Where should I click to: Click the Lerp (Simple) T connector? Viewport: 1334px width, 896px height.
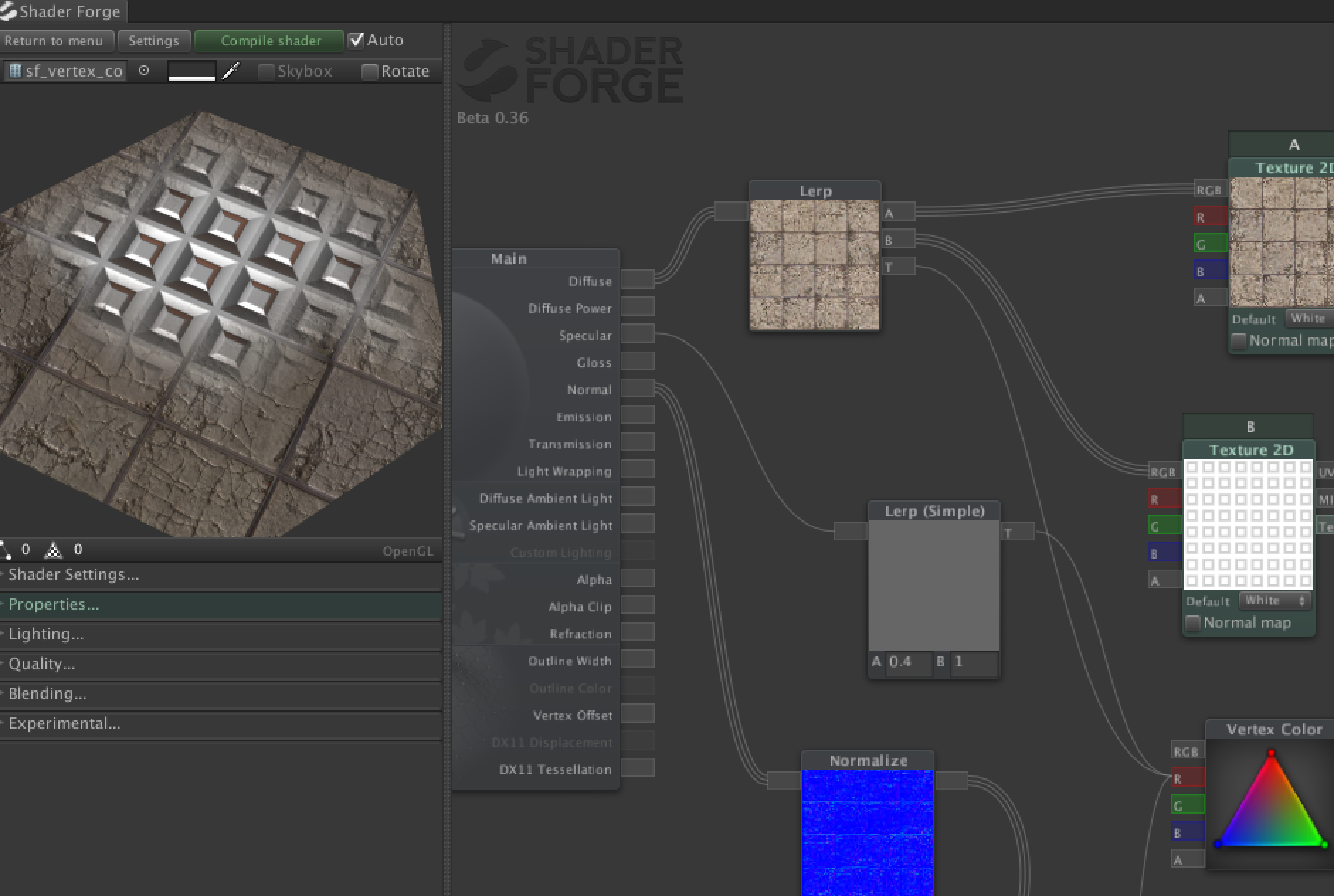pyautogui.click(x=1017, y=532)
